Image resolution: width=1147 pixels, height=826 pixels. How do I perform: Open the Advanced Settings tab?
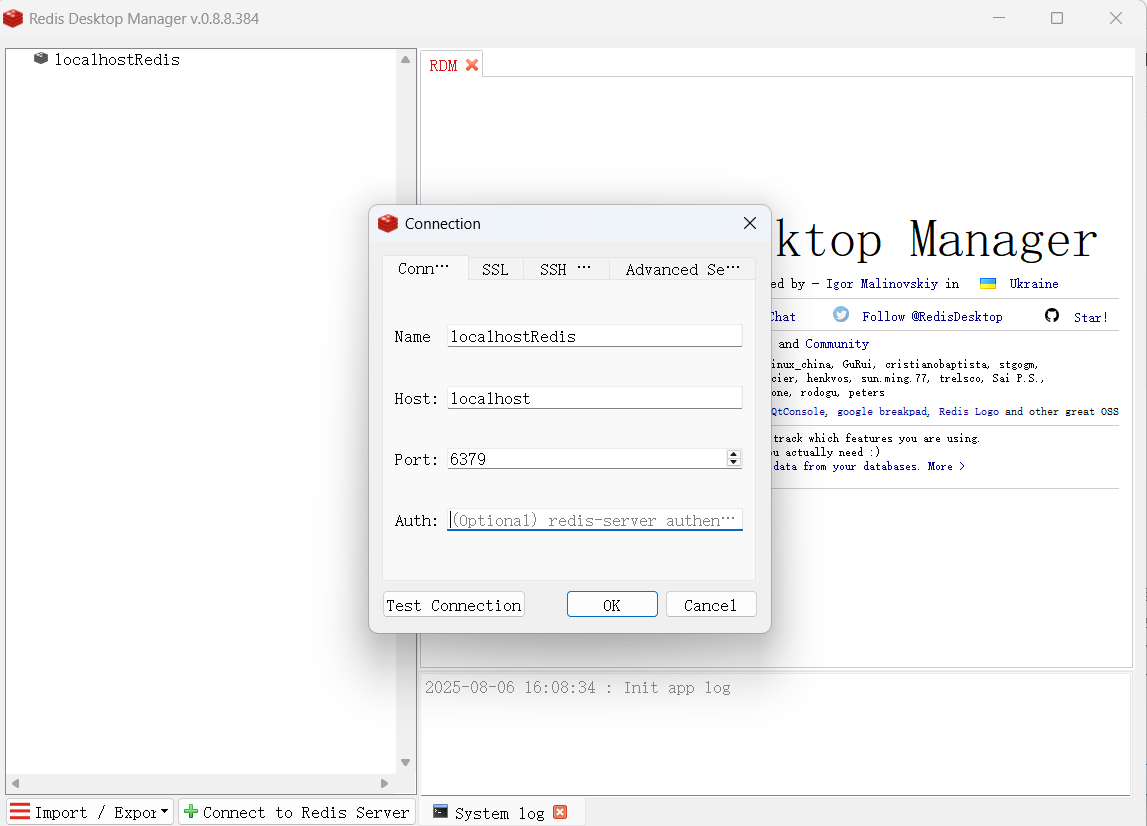pos(682,269)
